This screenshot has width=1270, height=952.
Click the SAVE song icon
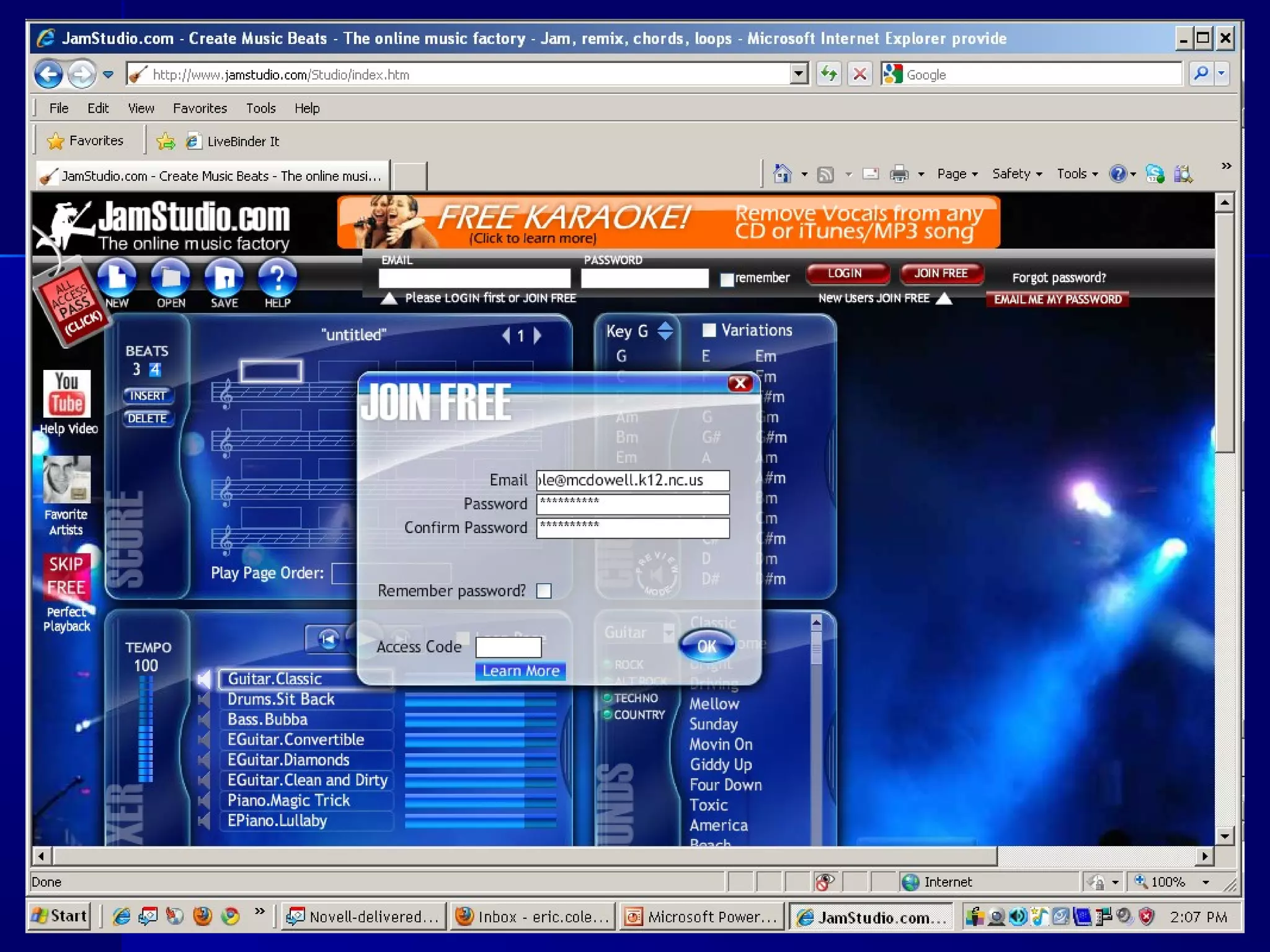tap(224, 278)
